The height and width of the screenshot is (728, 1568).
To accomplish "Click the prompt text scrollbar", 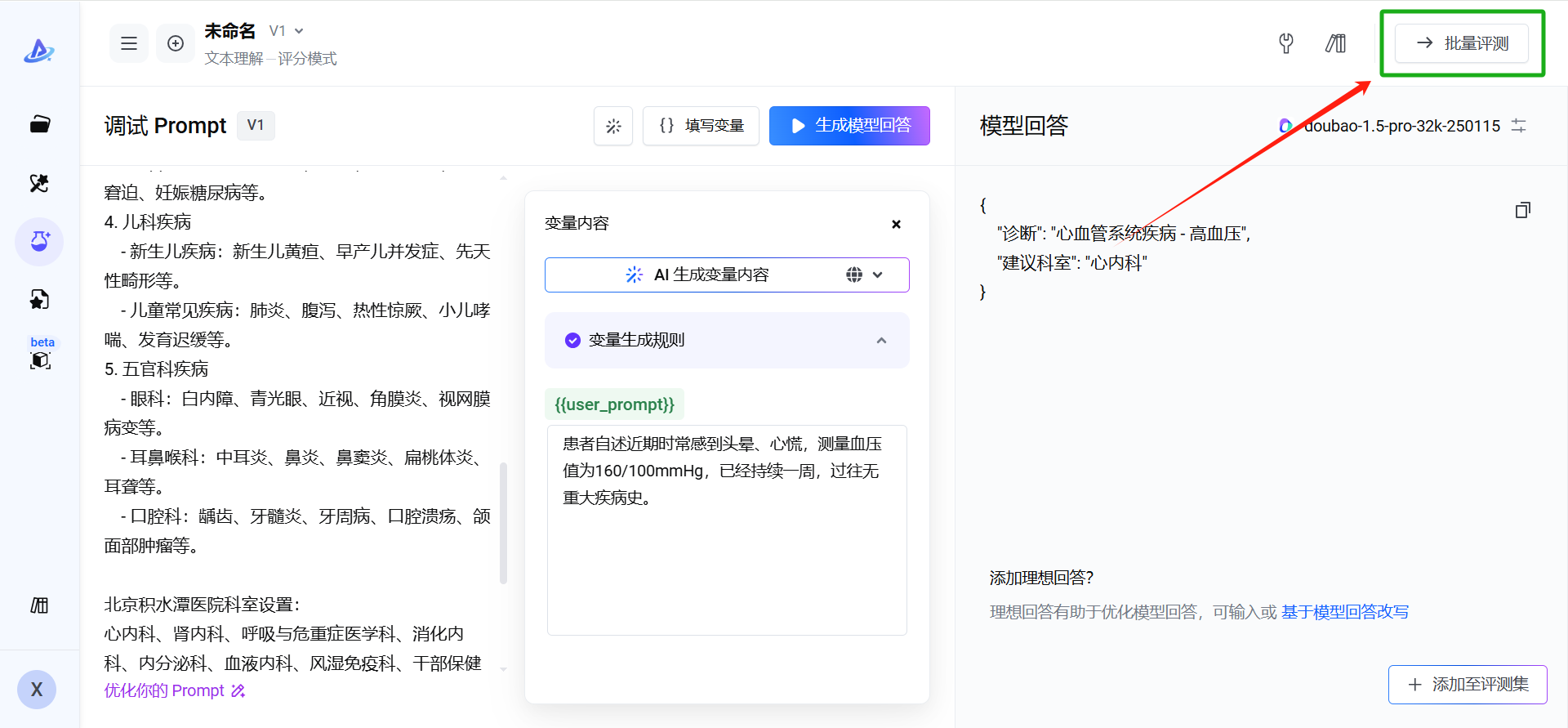I will (x=503, y=523).
